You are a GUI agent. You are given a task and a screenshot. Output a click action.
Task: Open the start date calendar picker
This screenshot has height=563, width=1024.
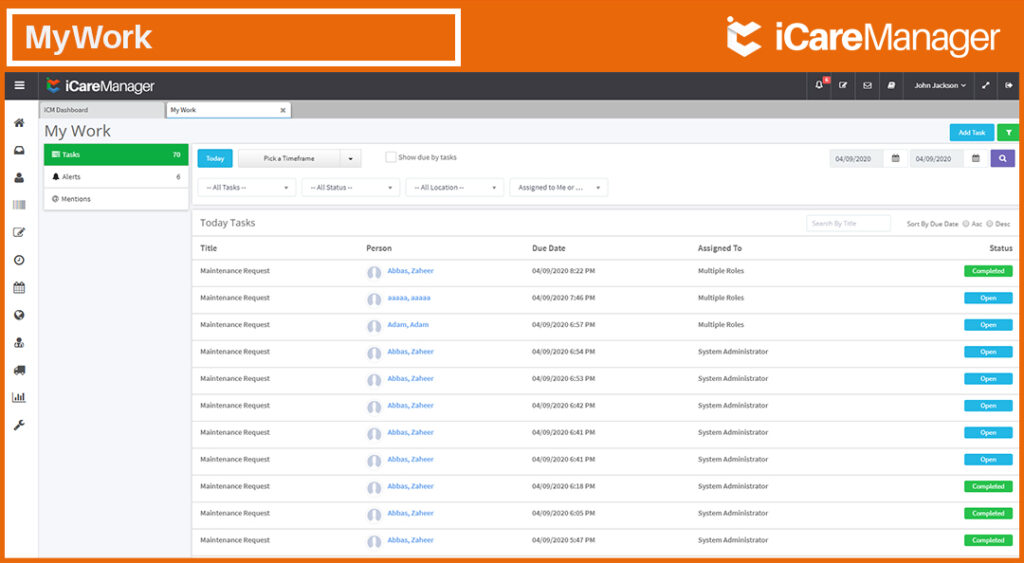coord(896,159)
